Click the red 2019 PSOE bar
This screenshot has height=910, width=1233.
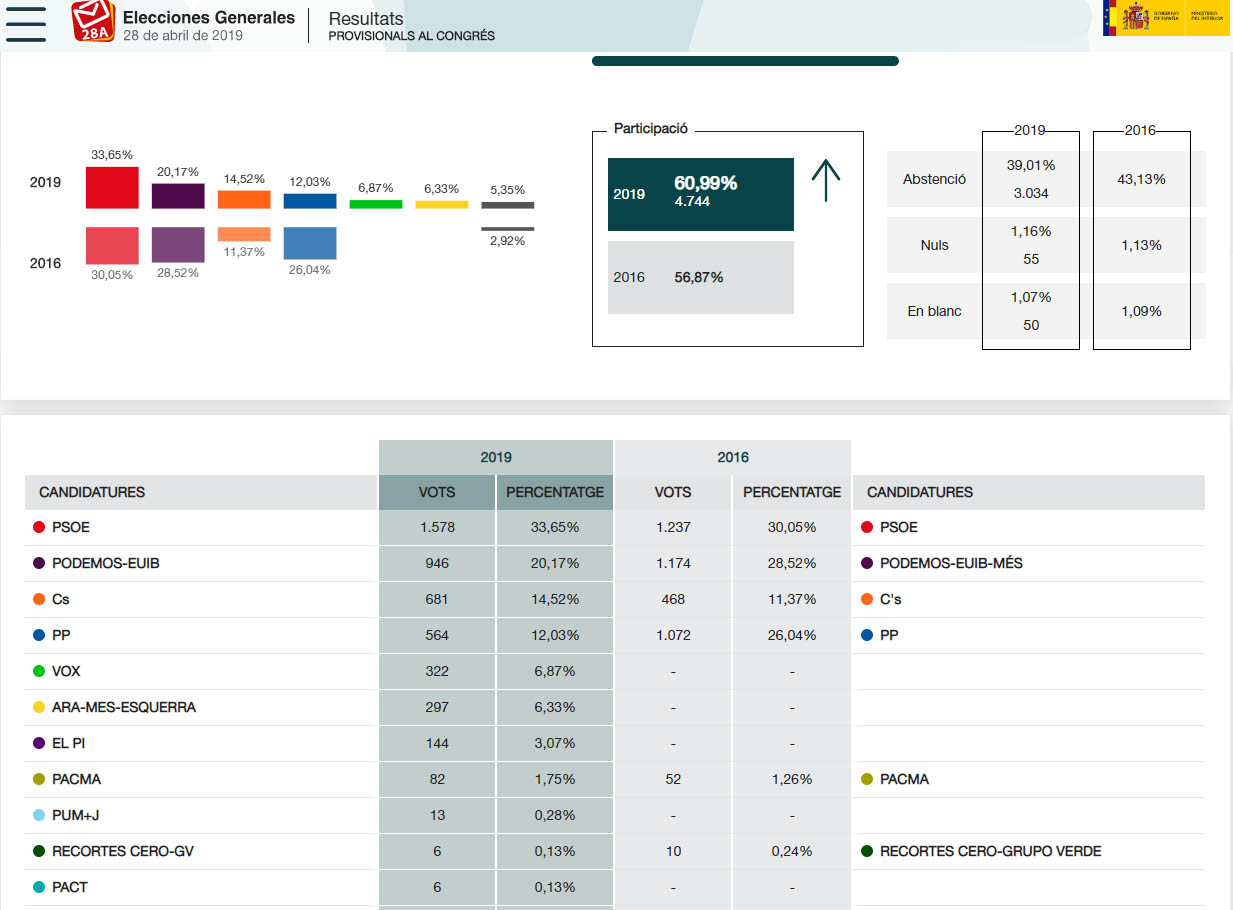pos(112,187)
